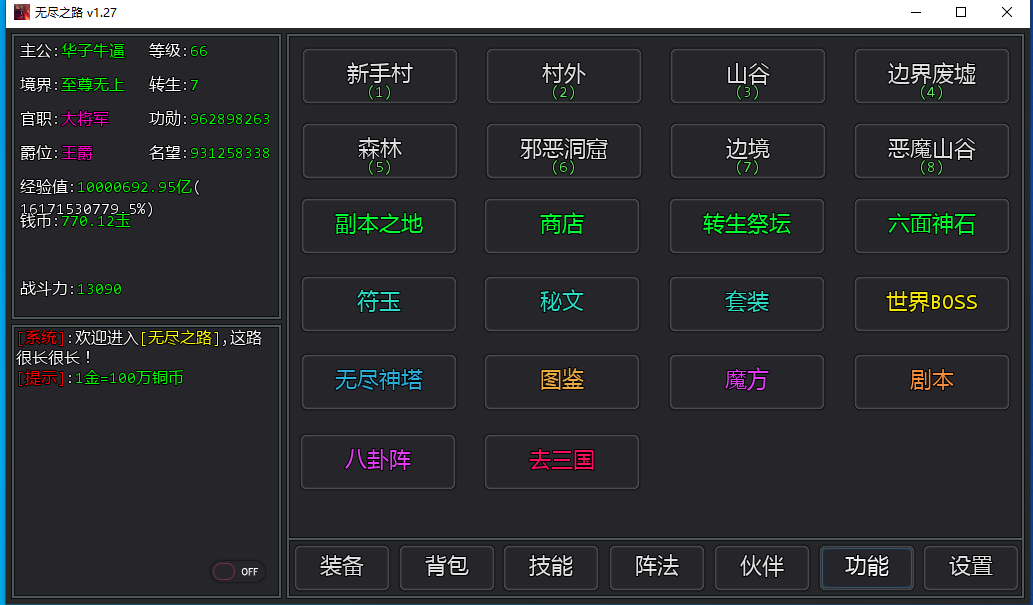1033x605 pixels.
Task: Open the 八卦阵 feature
Action: coord(378,461)
